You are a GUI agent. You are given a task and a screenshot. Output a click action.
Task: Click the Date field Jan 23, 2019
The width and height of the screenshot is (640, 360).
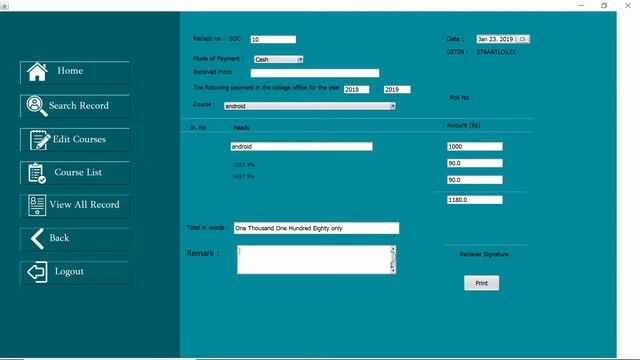(496, 39)
